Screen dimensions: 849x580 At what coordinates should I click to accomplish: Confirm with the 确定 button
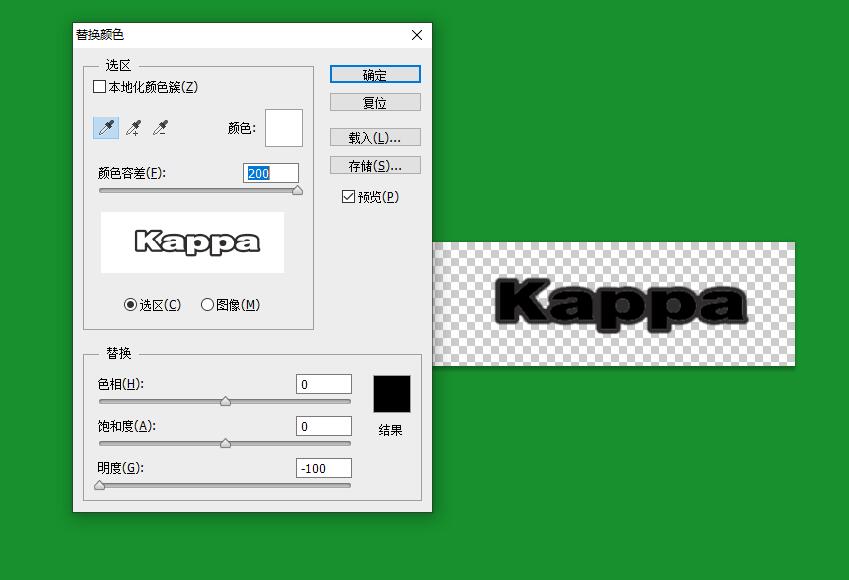click(375, 74)
